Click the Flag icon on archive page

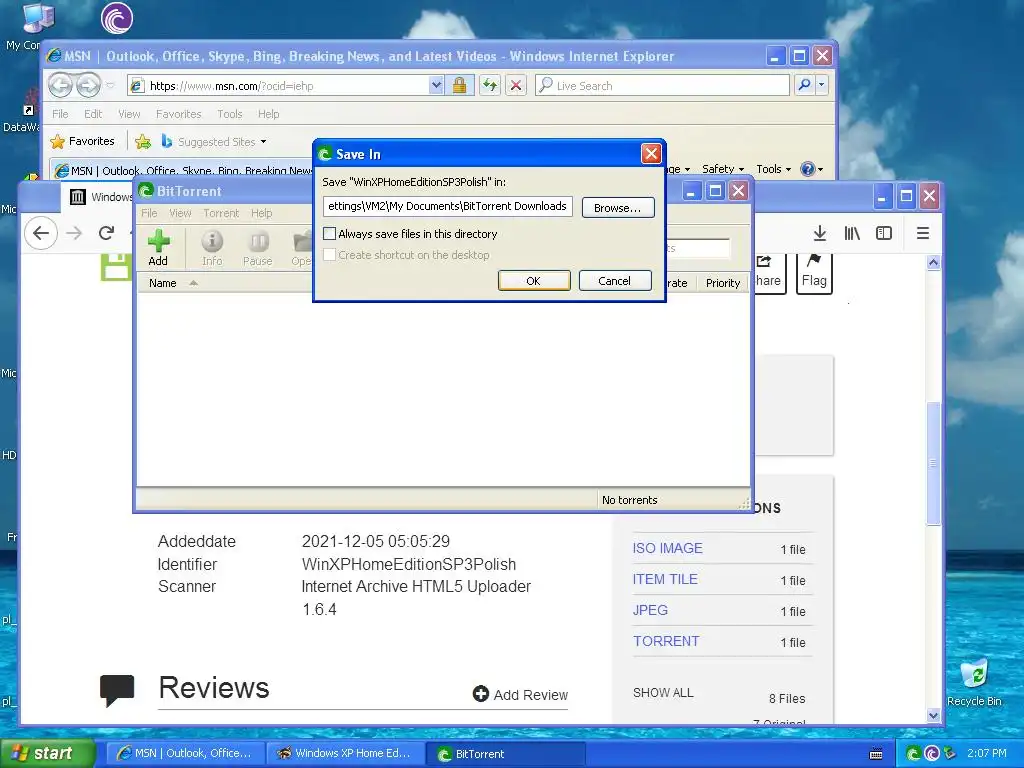814,261
